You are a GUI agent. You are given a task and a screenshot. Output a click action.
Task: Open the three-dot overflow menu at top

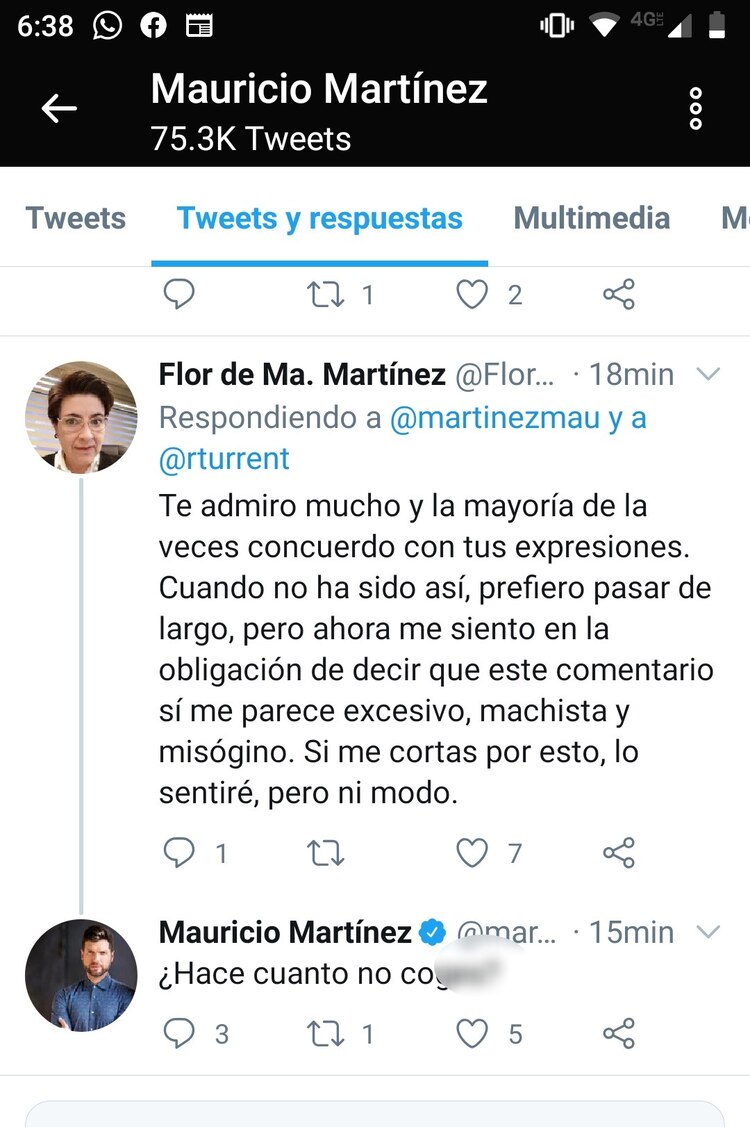point(695,108)
